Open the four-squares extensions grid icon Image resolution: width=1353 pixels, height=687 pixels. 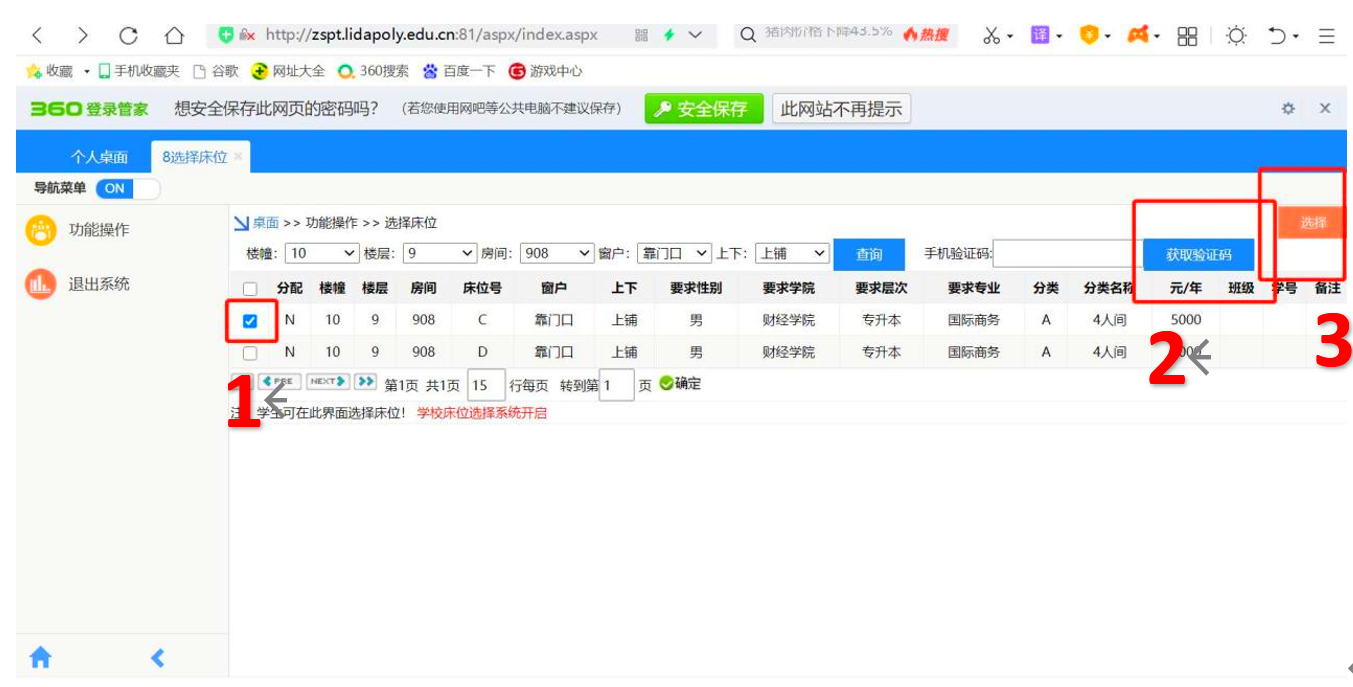[1187, 36]
